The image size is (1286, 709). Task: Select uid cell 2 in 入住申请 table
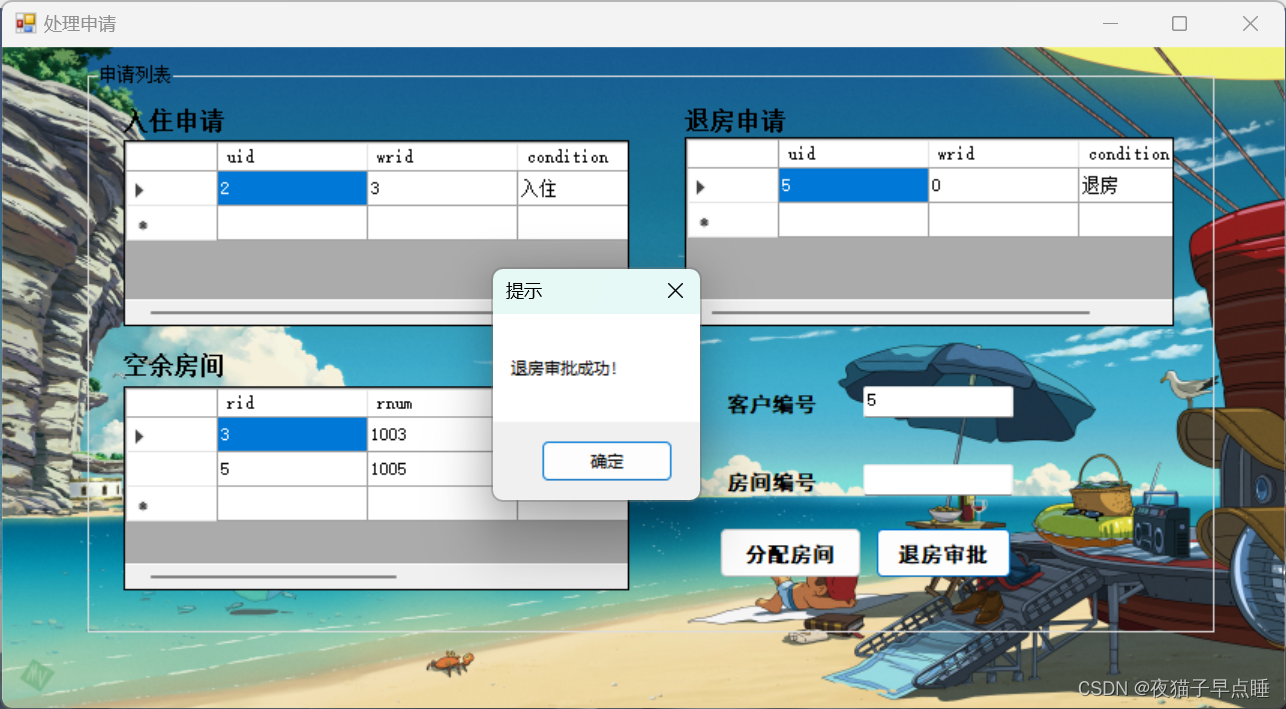pos(292,188)
